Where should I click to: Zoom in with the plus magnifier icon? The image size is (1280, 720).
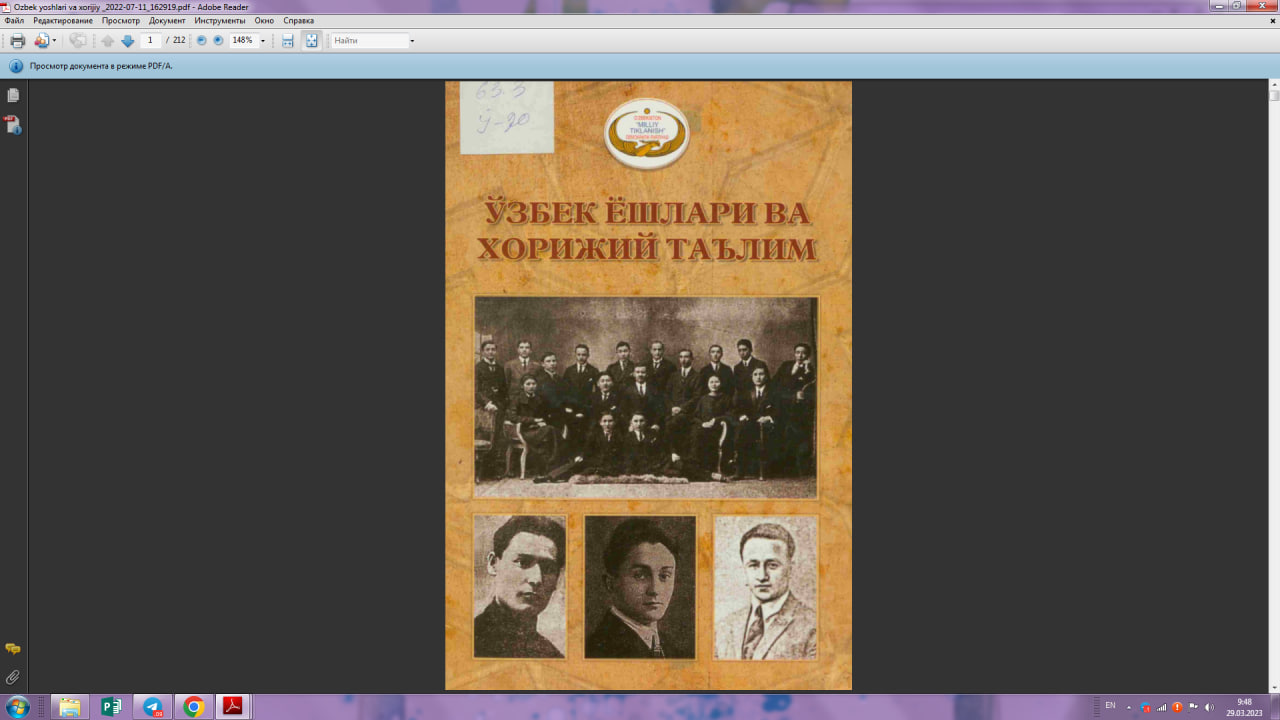(x=217, y=41)
